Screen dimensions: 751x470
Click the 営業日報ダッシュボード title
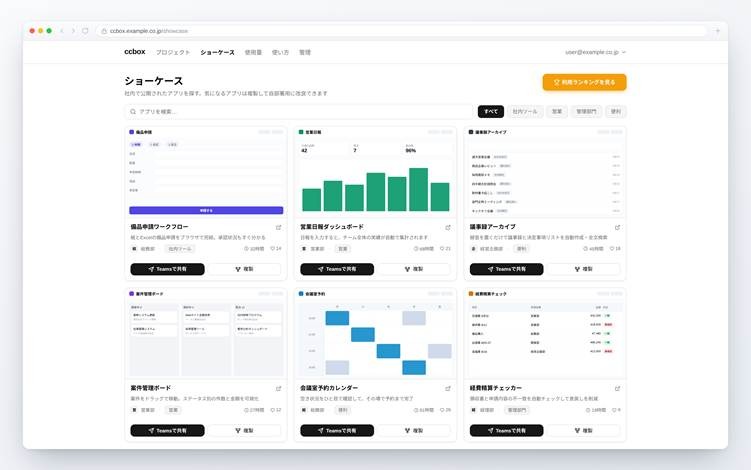click(331, 227)
